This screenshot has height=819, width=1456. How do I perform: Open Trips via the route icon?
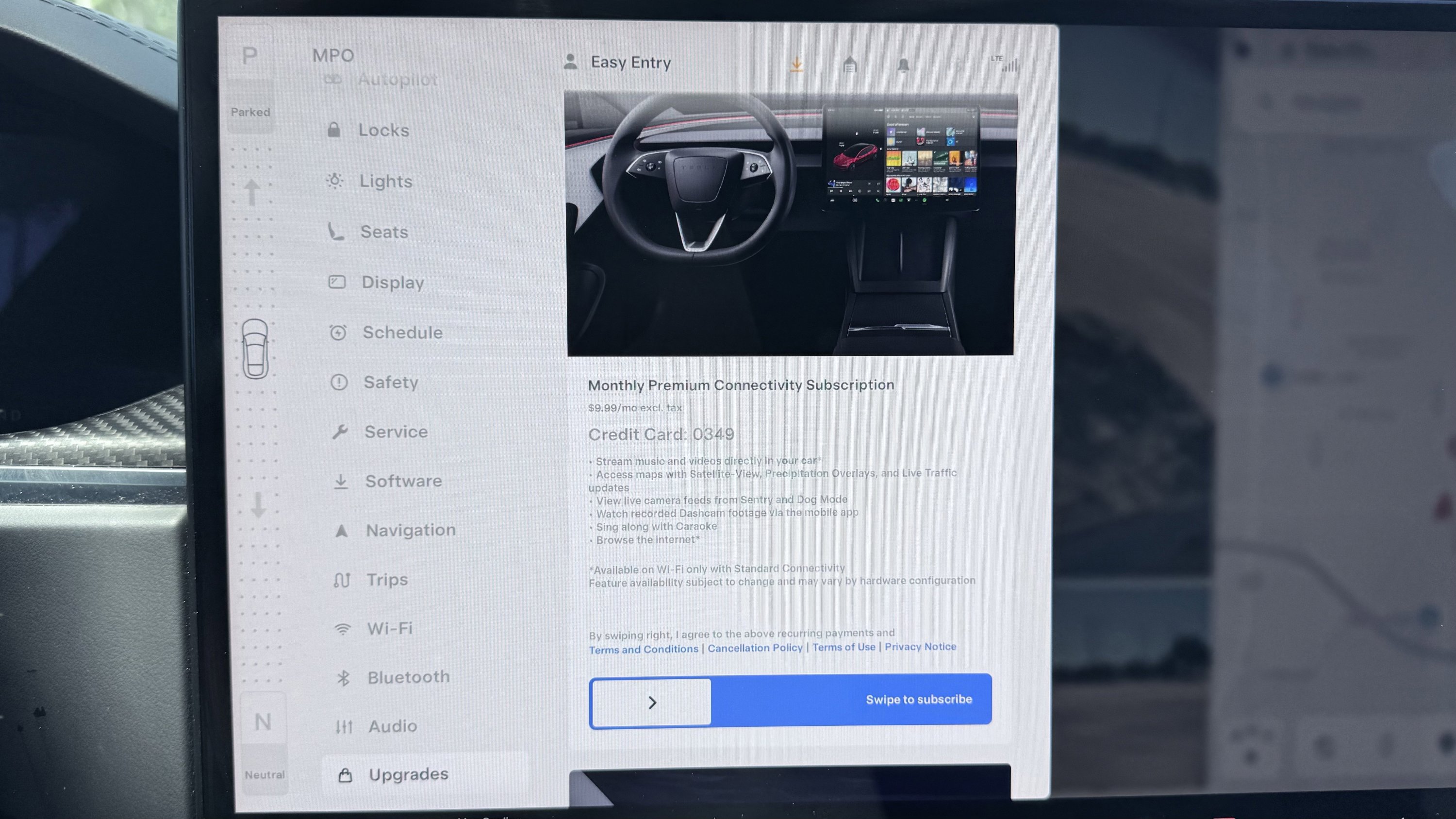click(342, 580)
